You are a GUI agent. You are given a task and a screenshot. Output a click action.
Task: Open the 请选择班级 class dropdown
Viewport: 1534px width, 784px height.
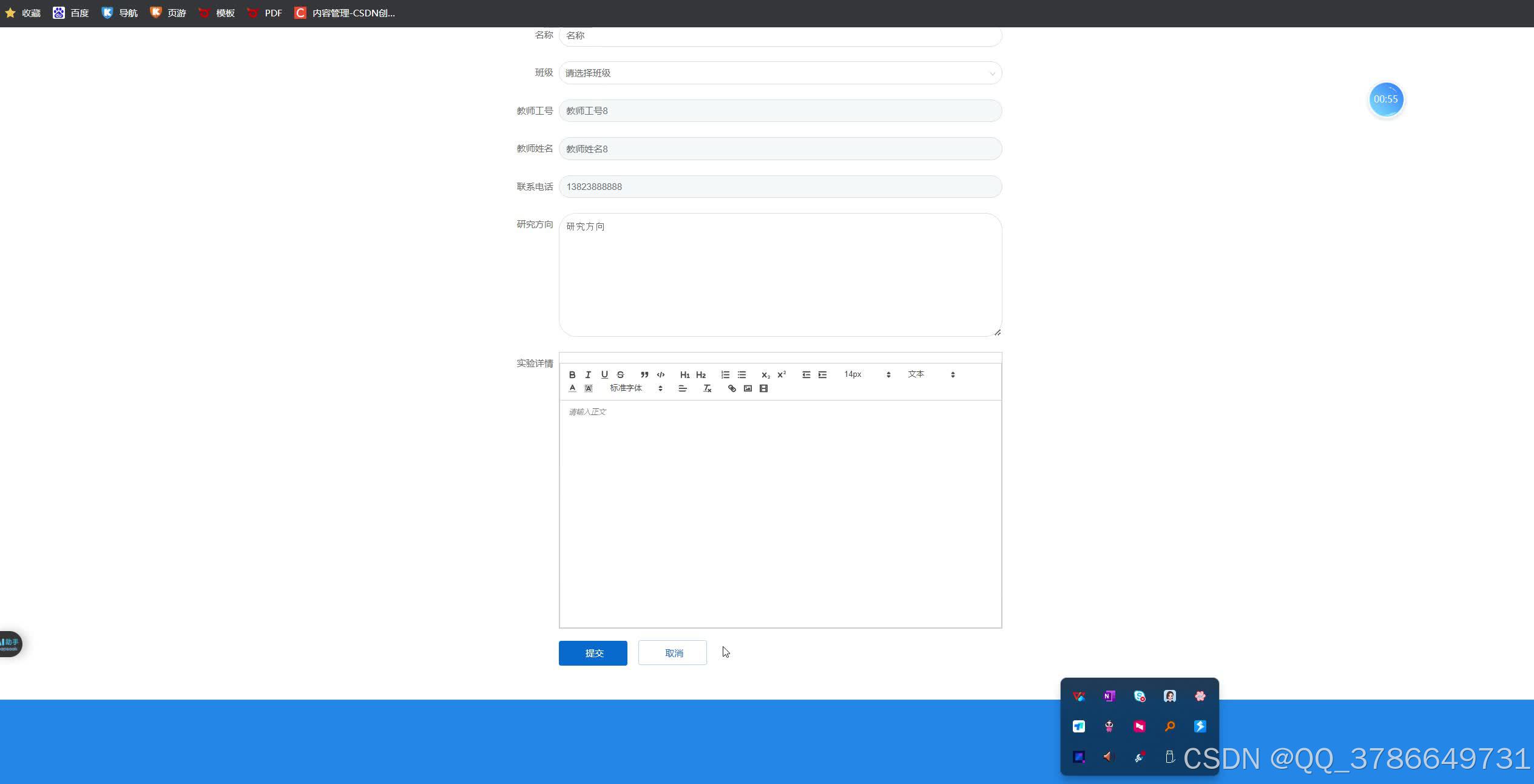[780, 73]
